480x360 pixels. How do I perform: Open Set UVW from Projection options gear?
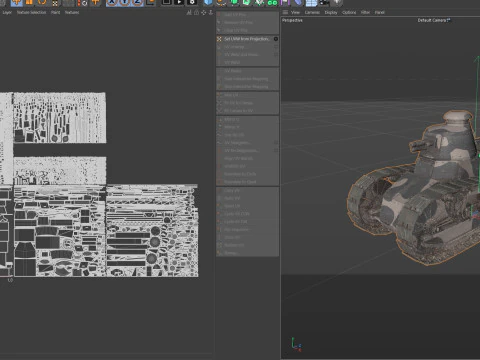click(x=276, y=39)
